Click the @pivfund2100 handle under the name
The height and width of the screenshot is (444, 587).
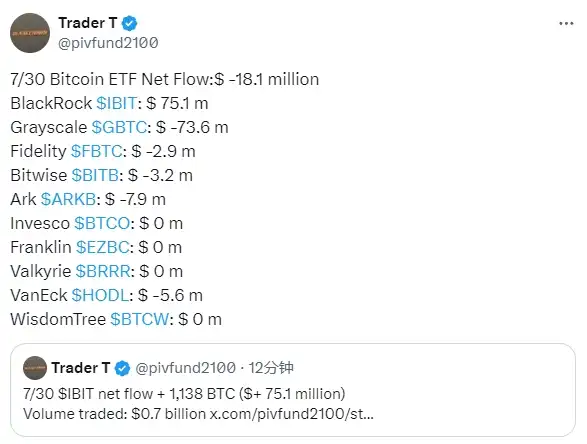(x=108, y=43)
